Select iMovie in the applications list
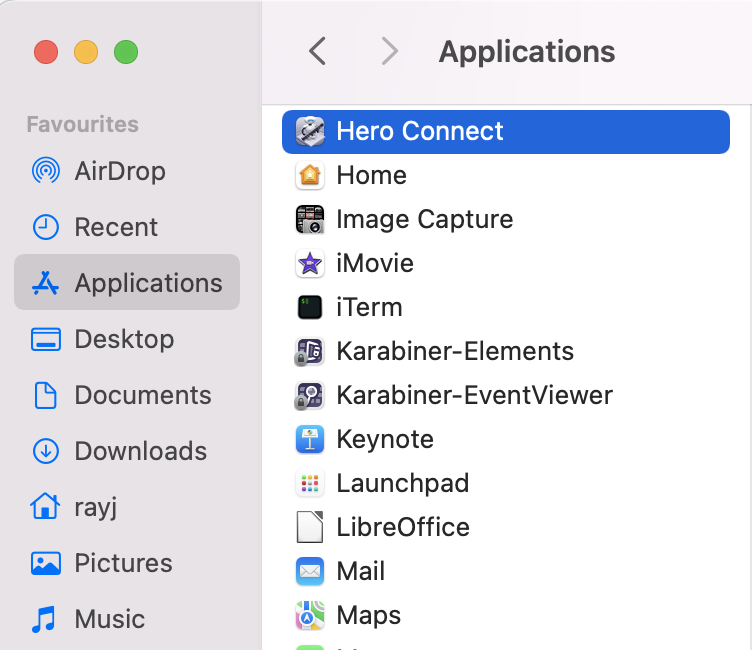The width and height of the screenshot is (752, 650). (x=506, y=263)
